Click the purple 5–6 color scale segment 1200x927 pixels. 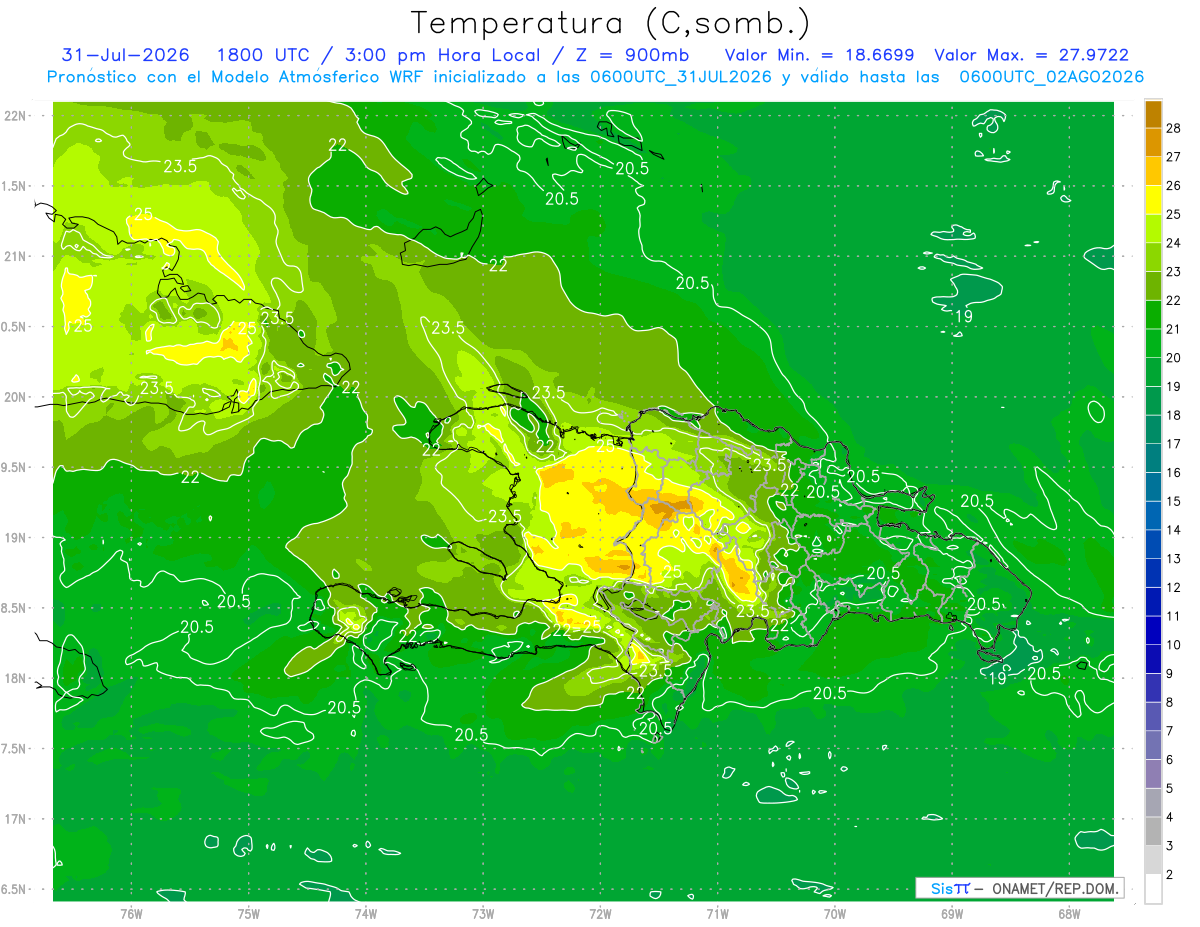click(1153, 774)
